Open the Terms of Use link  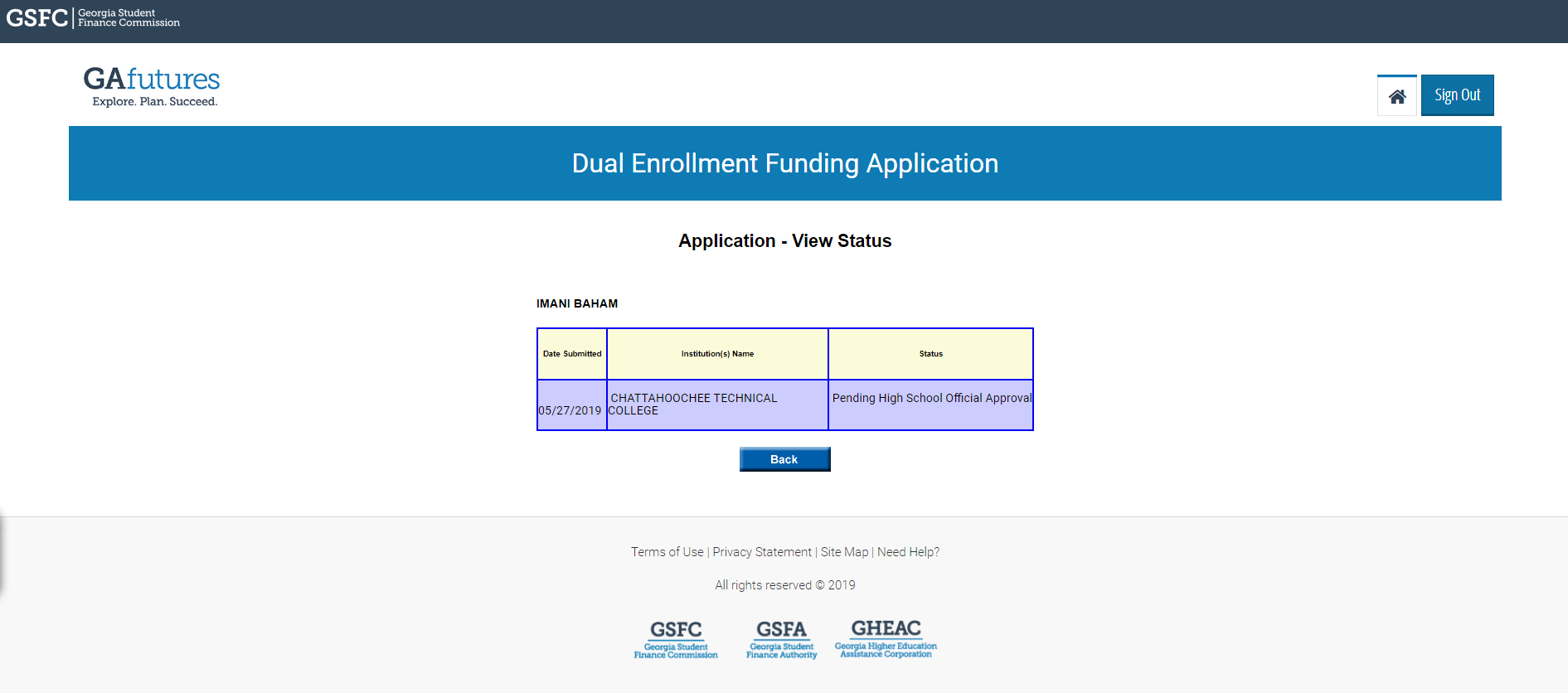667,552
